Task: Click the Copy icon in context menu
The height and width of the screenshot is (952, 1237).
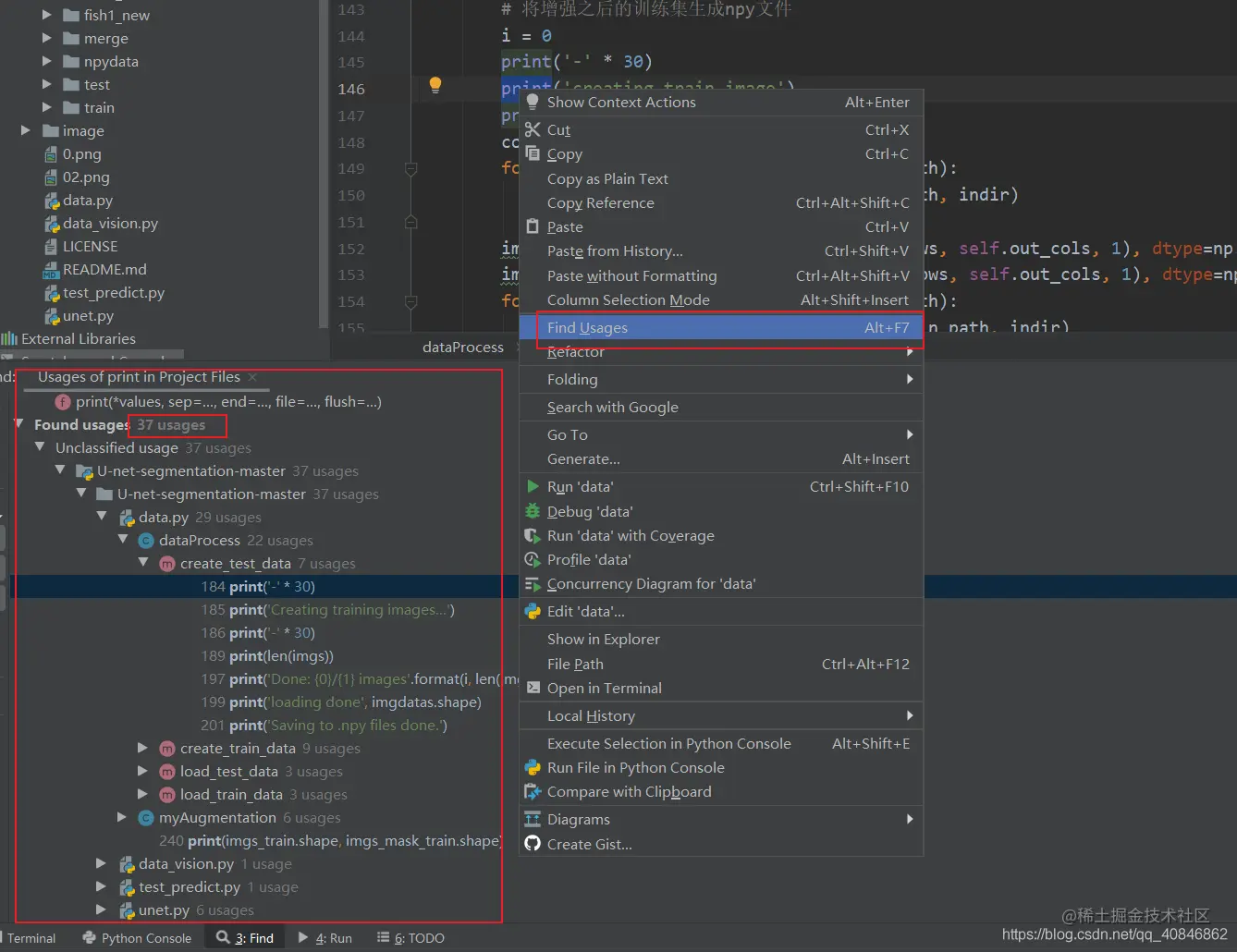Action: pos(533,153)
